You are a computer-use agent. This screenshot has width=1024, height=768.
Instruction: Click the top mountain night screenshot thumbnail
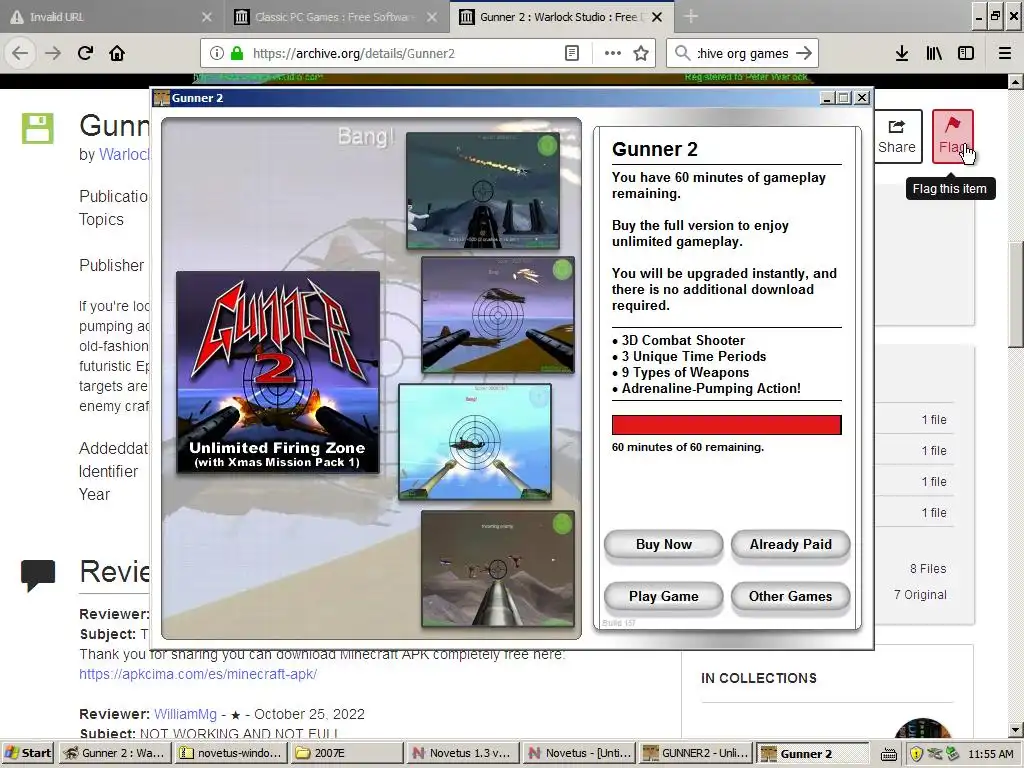click(483, 190)
